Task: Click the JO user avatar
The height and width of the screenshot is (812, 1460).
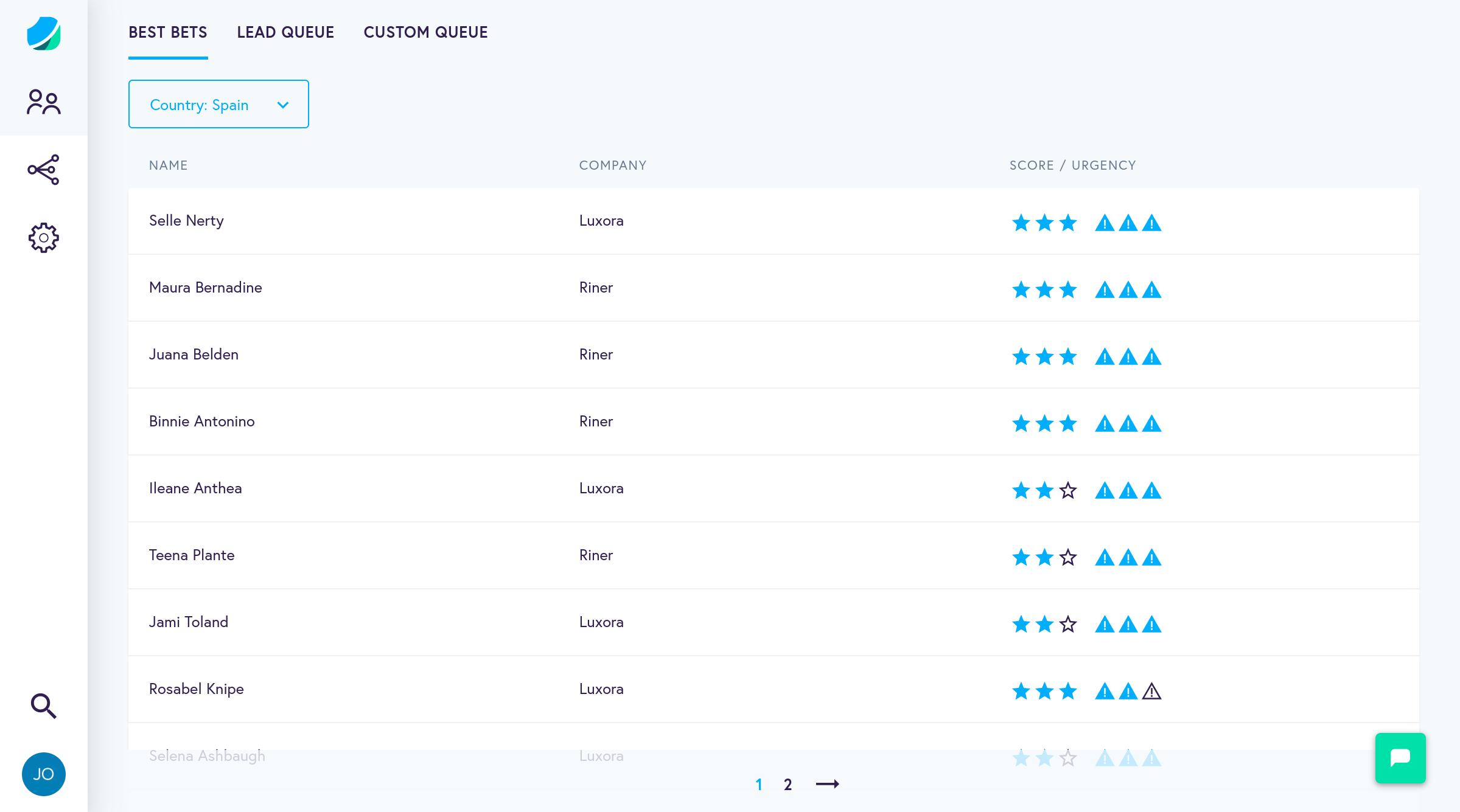Action: click(x=43, y=774)
